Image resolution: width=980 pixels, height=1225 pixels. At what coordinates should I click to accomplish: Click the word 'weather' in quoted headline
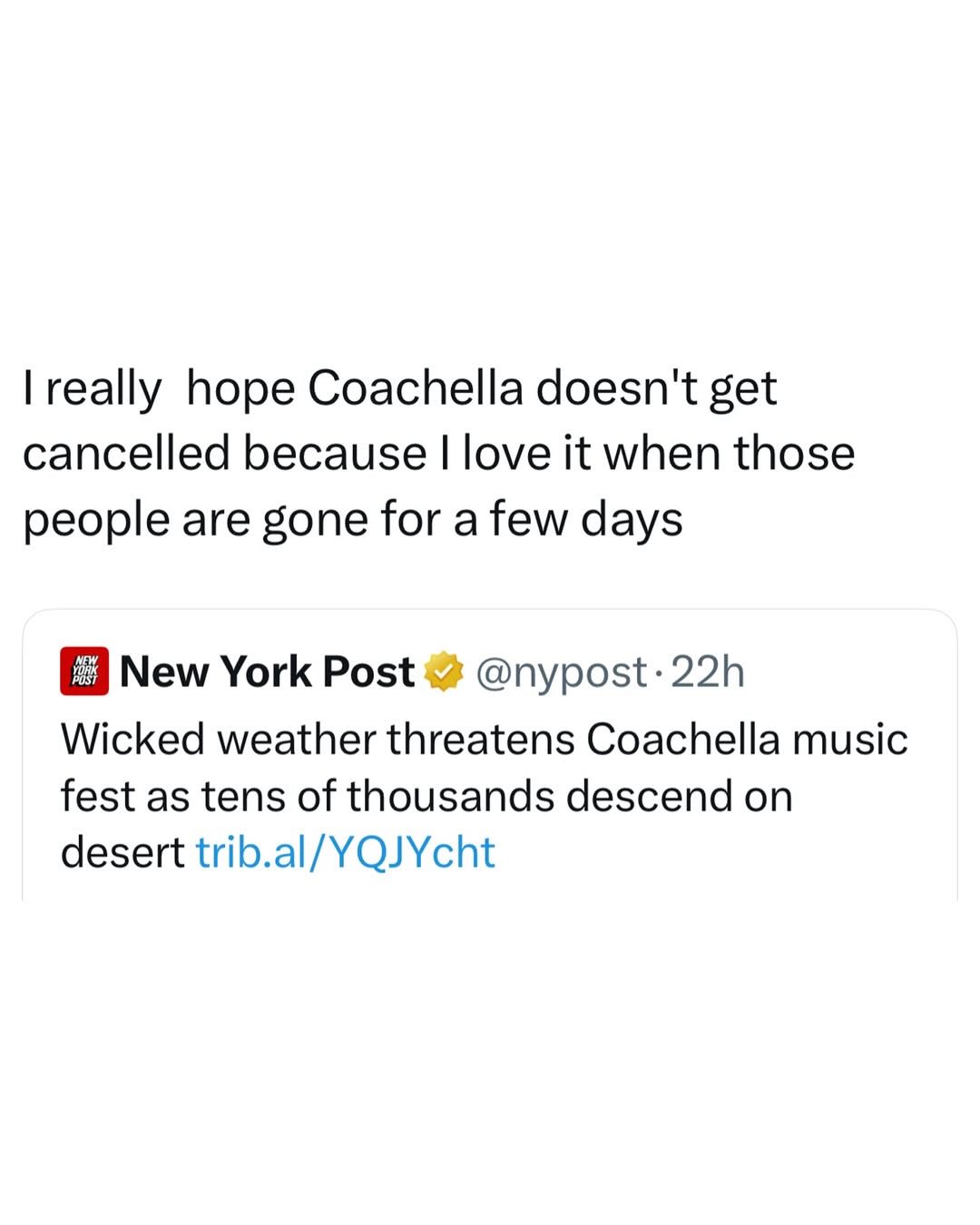click(295, 739)
